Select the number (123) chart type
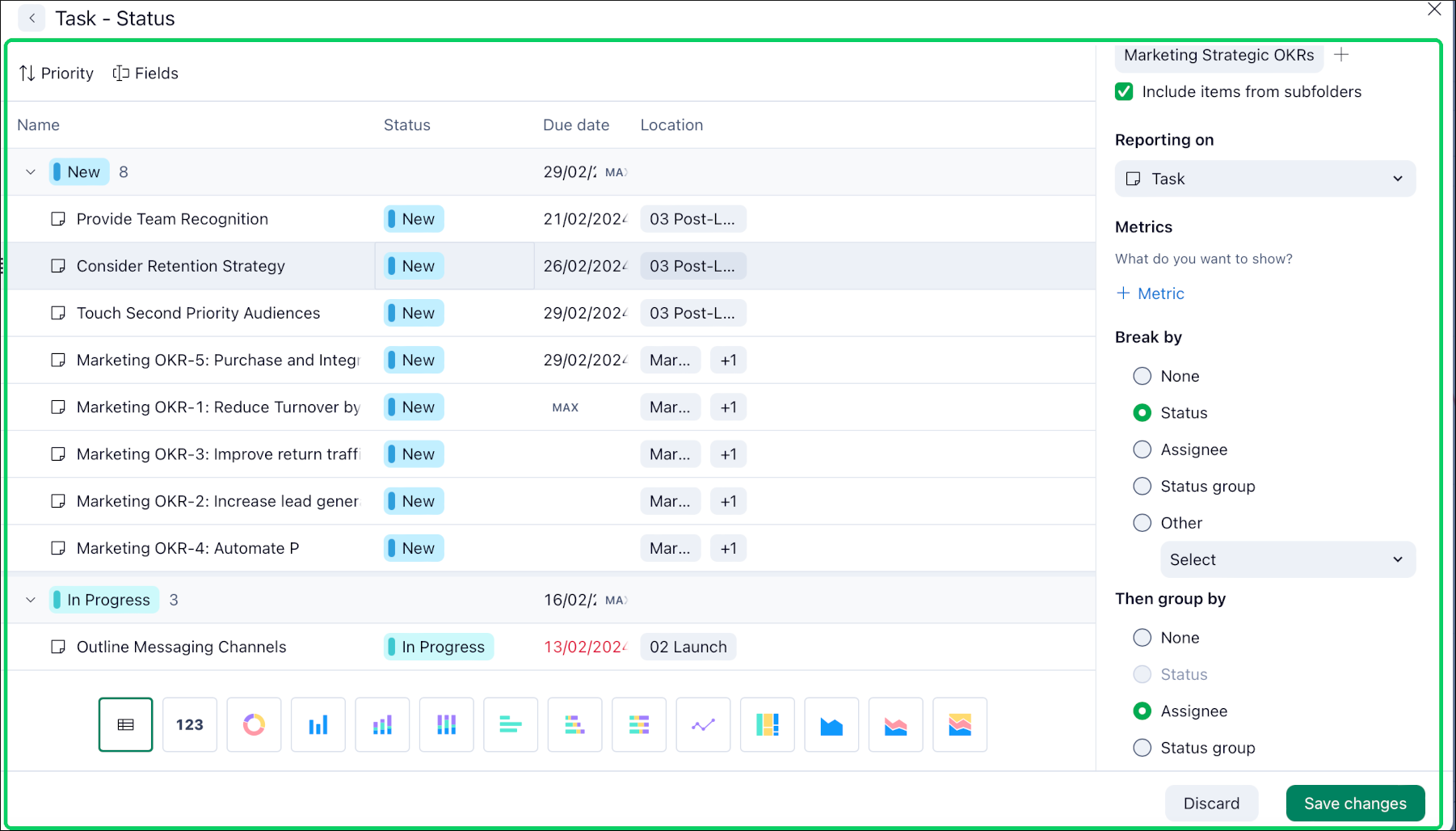The width and height of the screenshot is (1456, 831). point(190,724)
